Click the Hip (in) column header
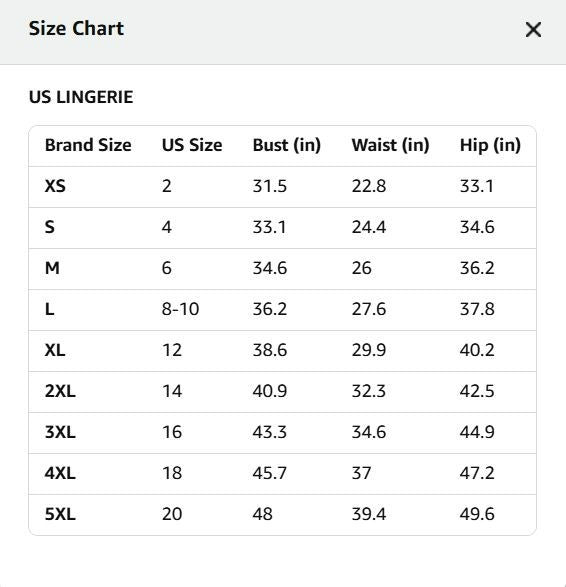566x587 pixels. tap(490, 145)
